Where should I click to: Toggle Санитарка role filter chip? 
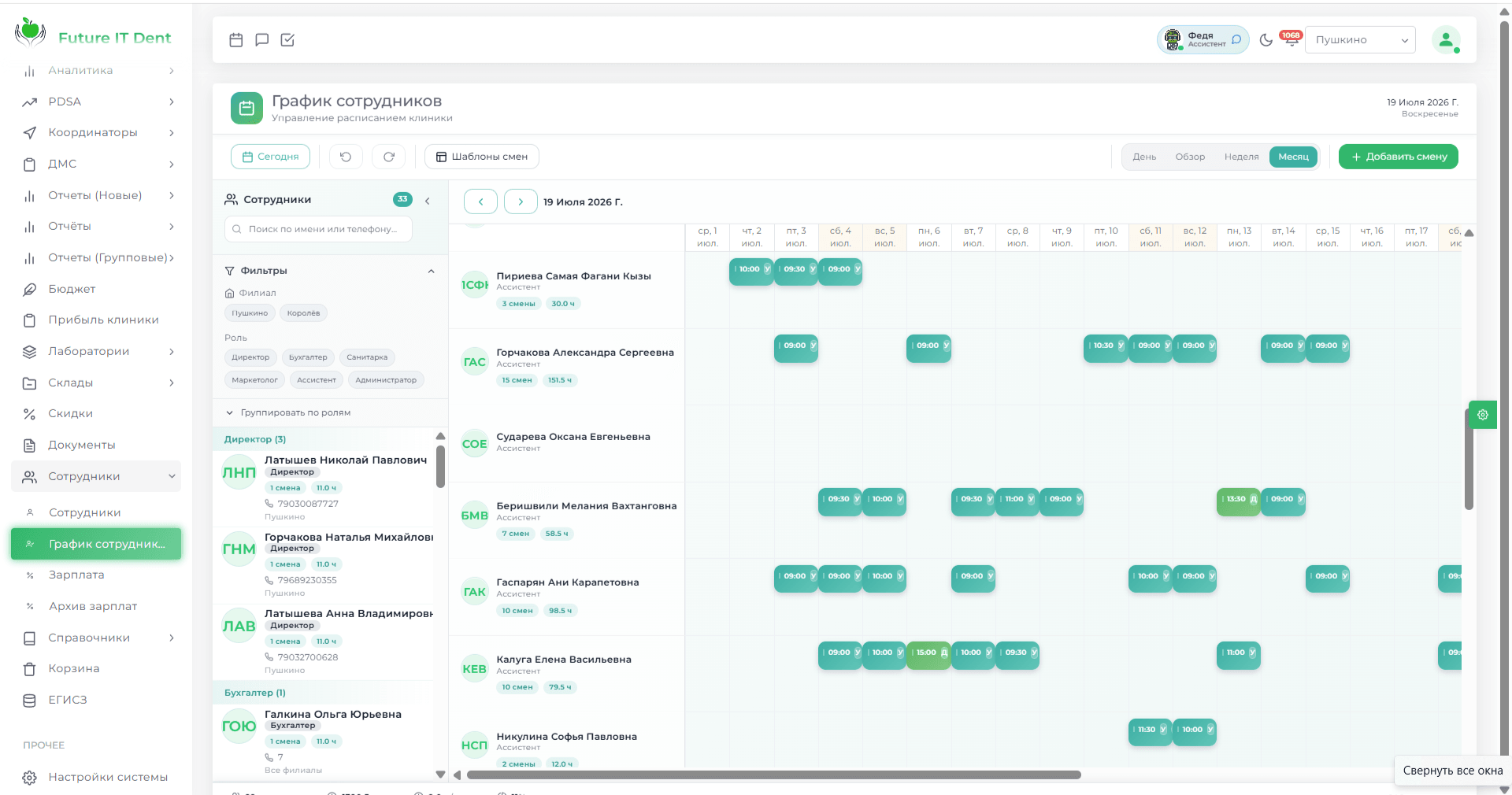click(x=367, y=357)
